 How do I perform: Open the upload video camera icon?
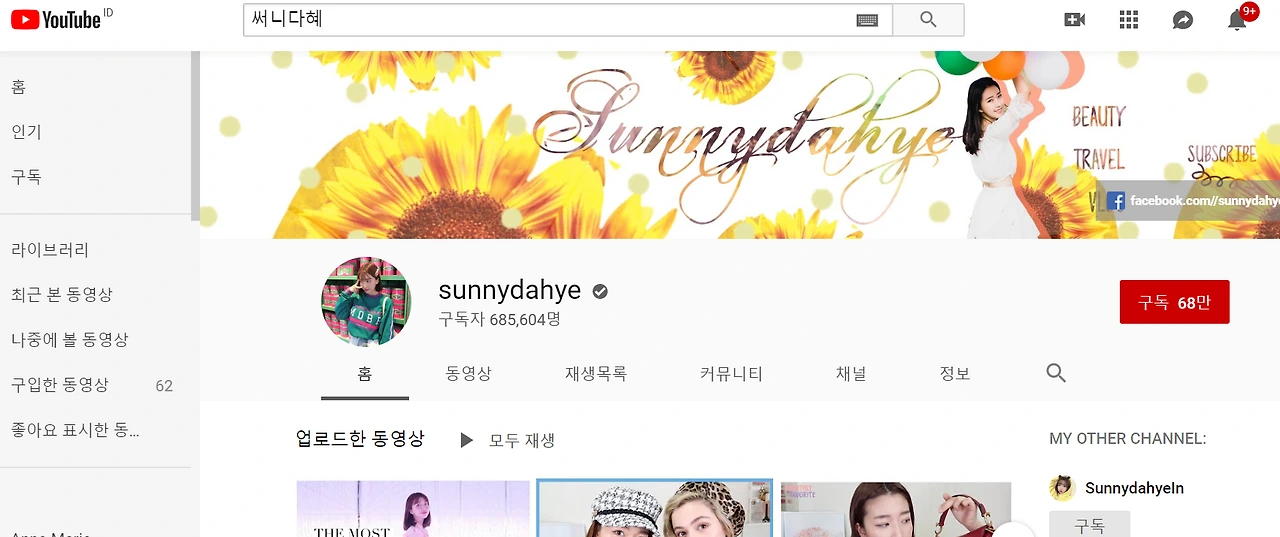(1075, 20)
